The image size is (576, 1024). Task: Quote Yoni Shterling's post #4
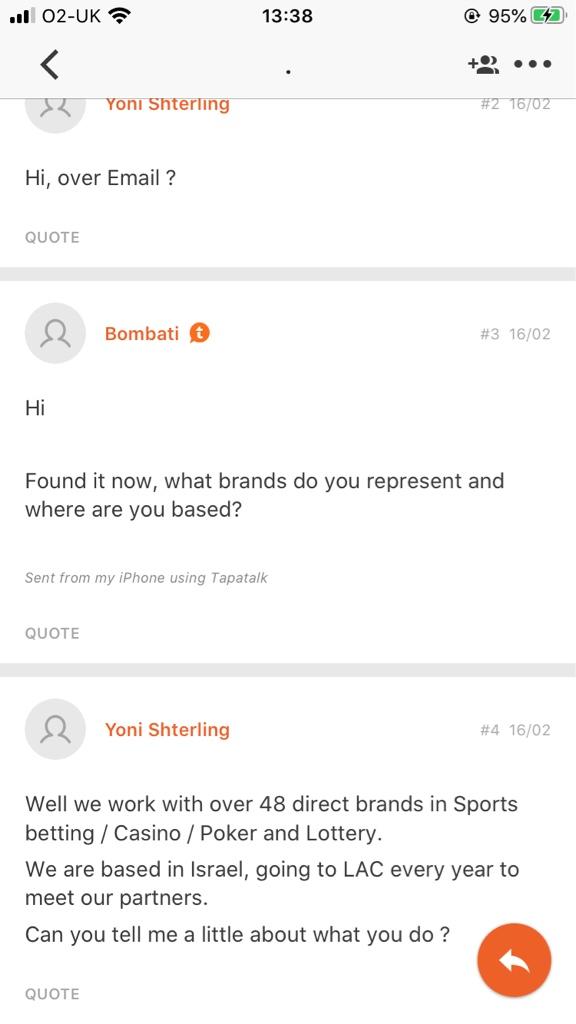(52, 993)
